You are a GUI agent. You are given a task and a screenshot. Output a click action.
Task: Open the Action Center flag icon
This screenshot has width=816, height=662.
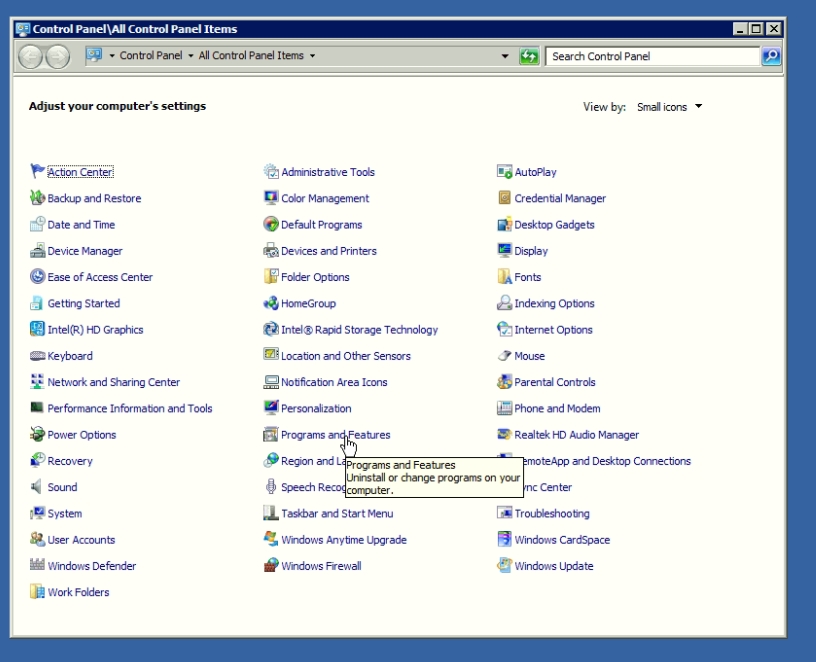37,171
